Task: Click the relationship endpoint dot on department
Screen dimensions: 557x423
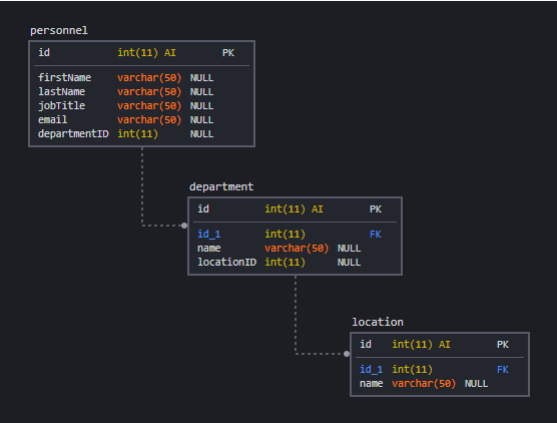Action: coord(184,226)
